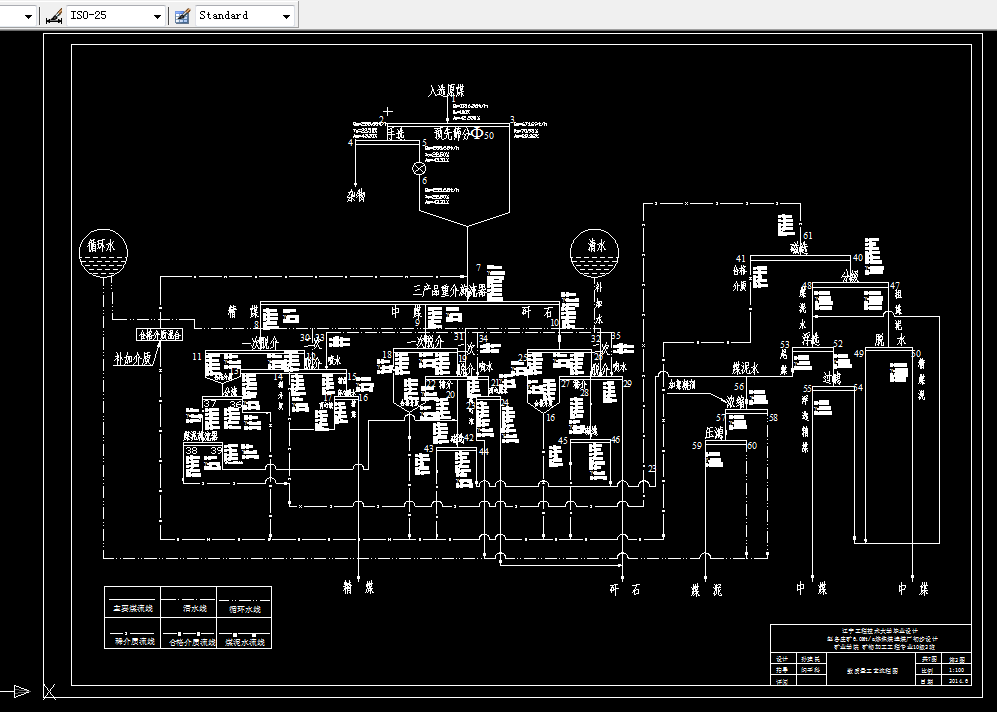Select the 煤泥旋流器 label near node 38
997x712 pixels.
pyautogui.click(x=200, y=436)
